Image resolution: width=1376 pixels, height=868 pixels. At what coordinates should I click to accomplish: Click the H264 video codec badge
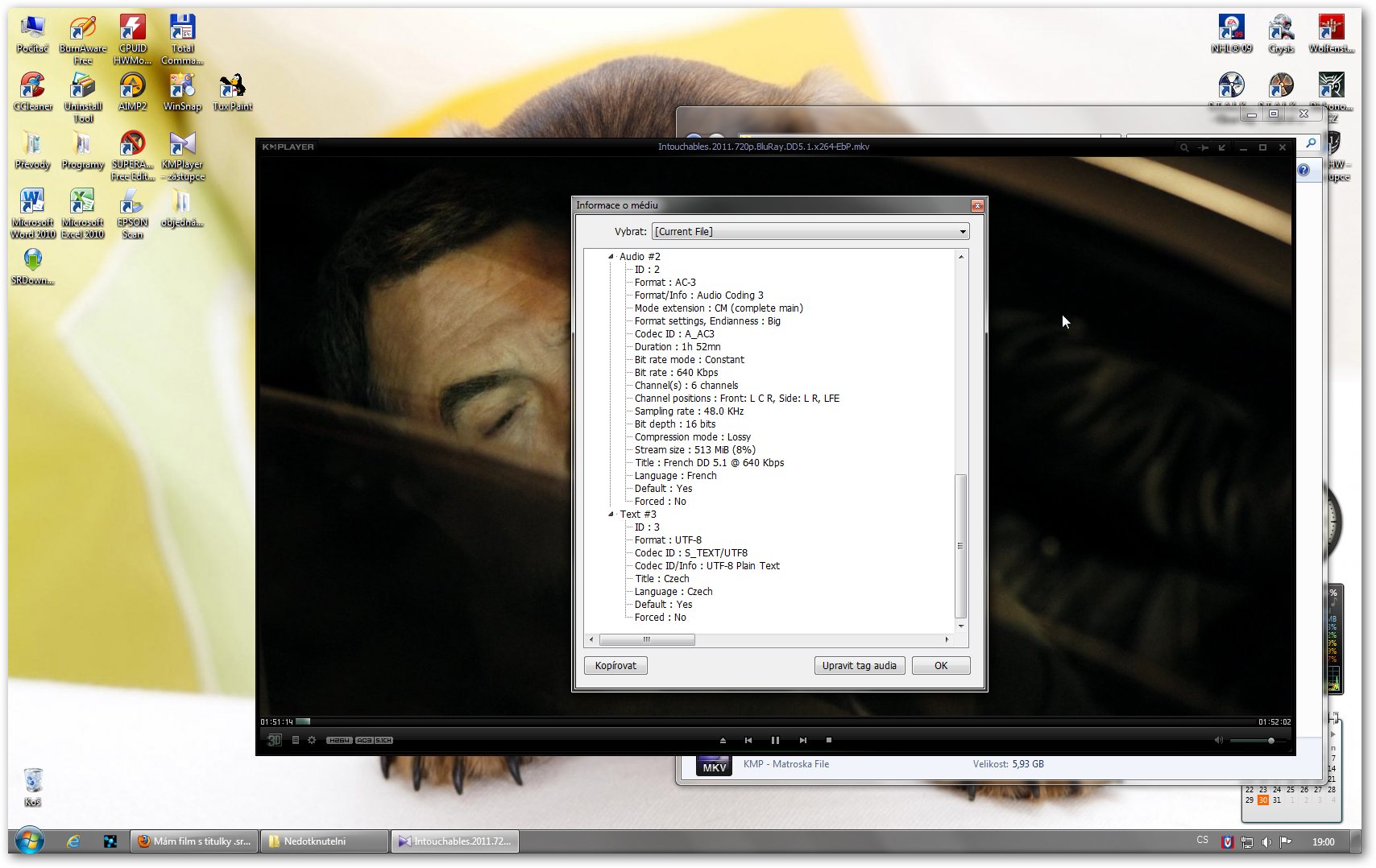(x=339, y=740)
